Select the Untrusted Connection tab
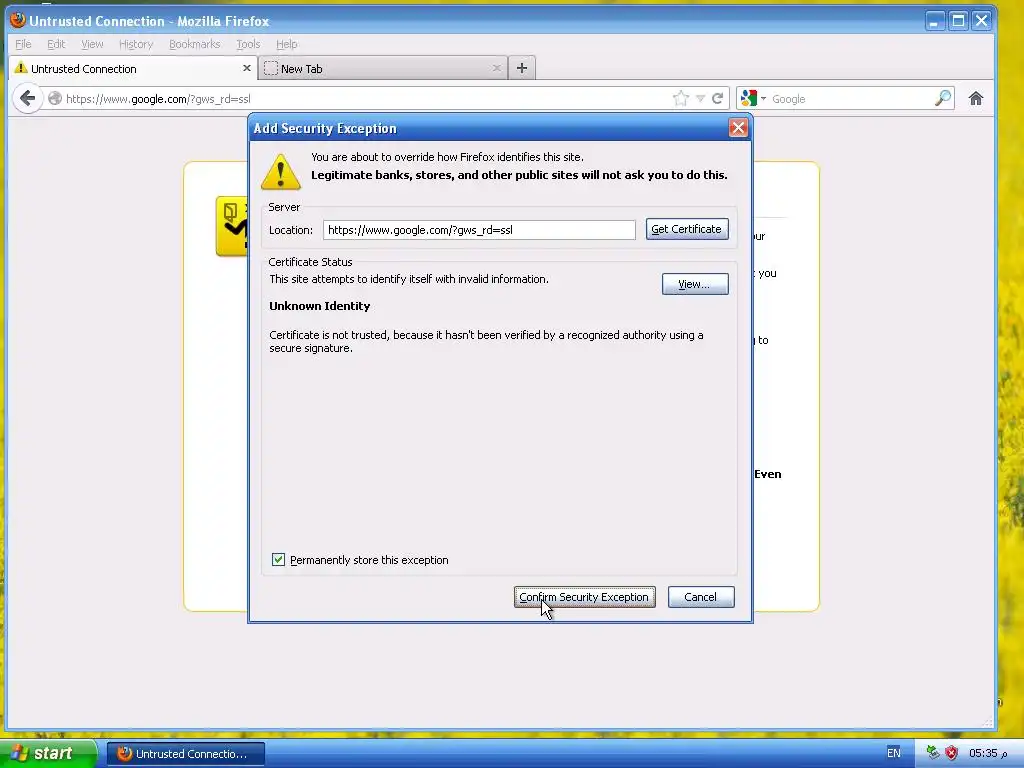The height and width of the screenshot is (768, 1024). coord(133,69)
